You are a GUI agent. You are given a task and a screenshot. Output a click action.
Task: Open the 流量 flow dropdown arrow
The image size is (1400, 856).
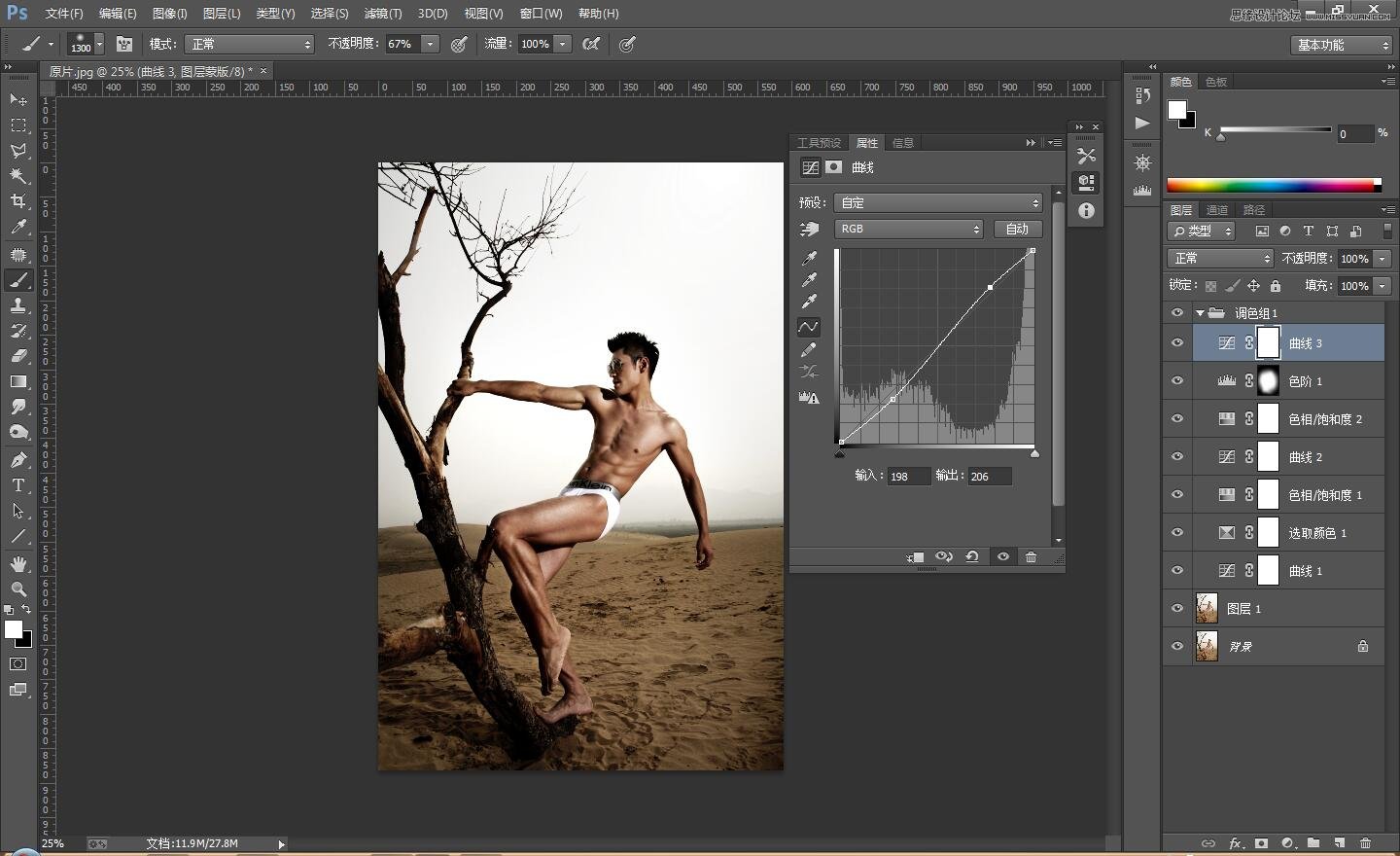(x=562, y=44)
